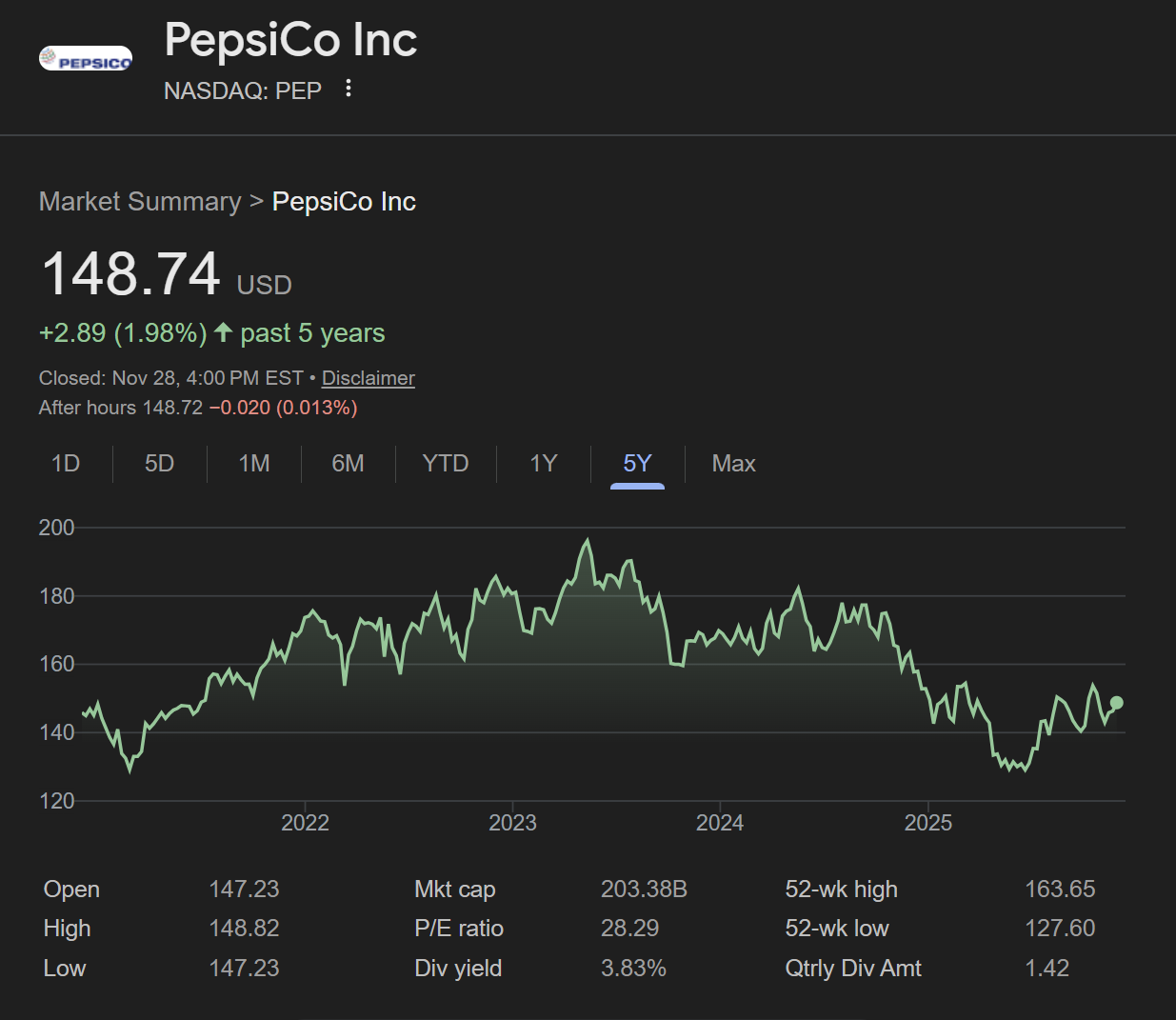Show the Max history range
This screenshot has height=1020, width=1176.
[x=733, y=464]
